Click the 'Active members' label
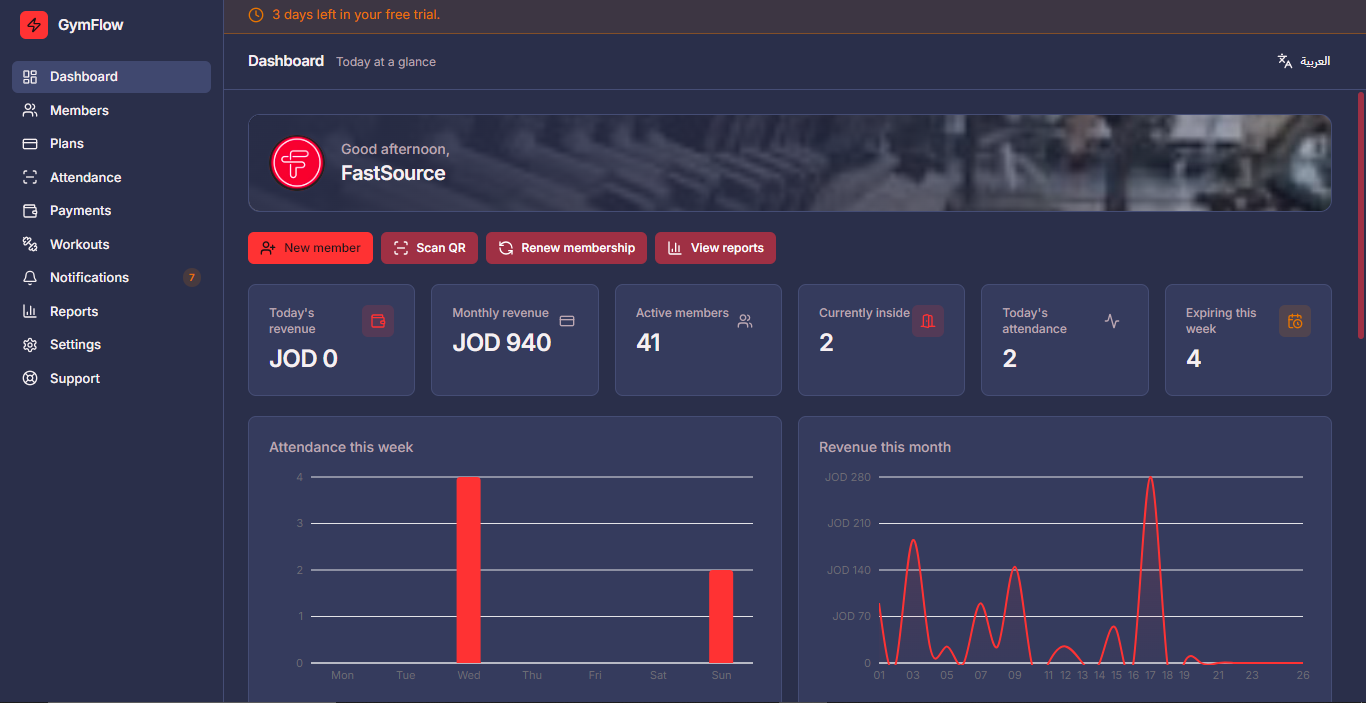Image resolution: width=1366 pixels, height=703 pixels. (x=682, y=313)
